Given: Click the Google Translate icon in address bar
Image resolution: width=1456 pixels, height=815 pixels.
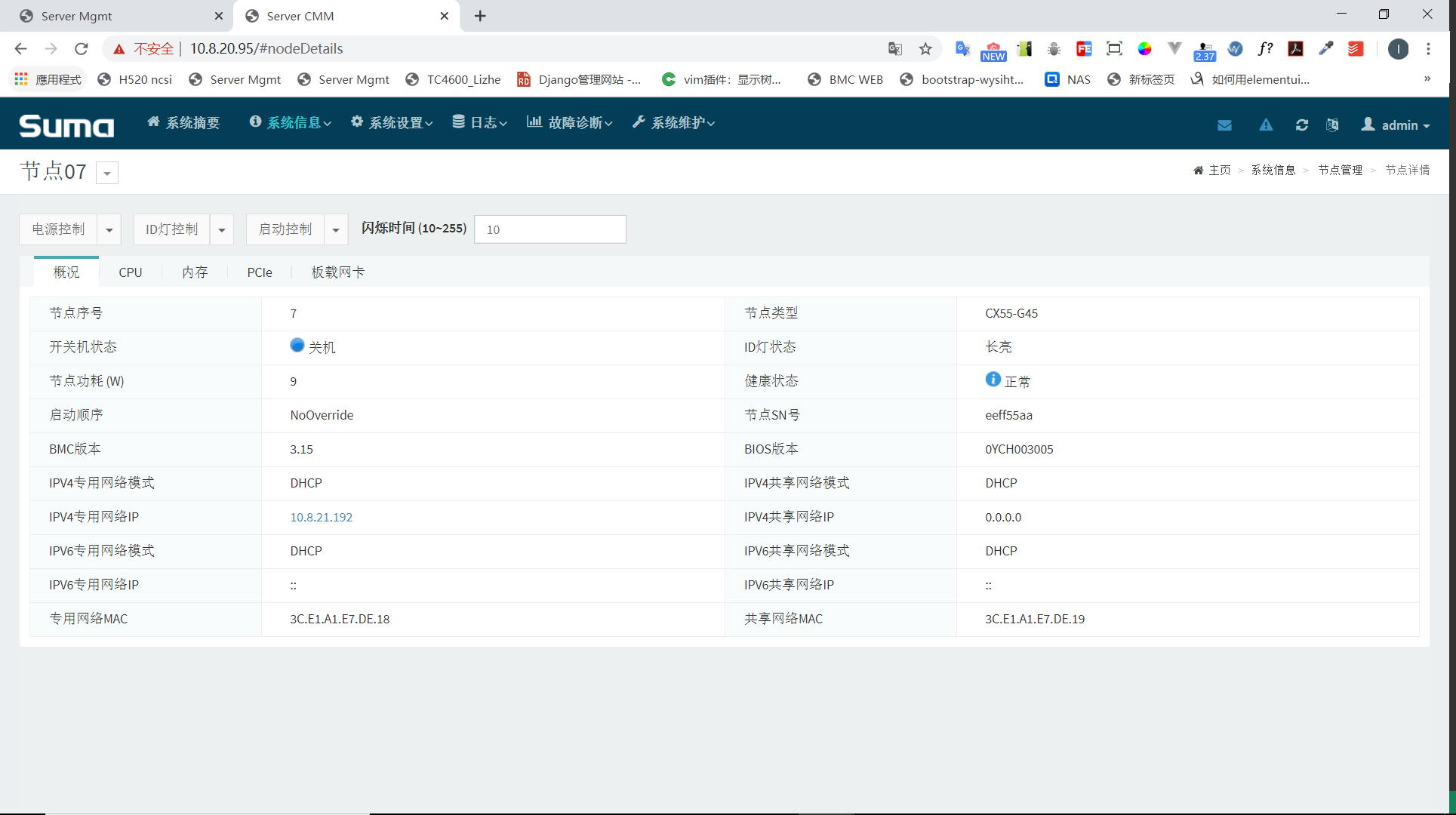Looking at the screenshot, I should (895, 49).
